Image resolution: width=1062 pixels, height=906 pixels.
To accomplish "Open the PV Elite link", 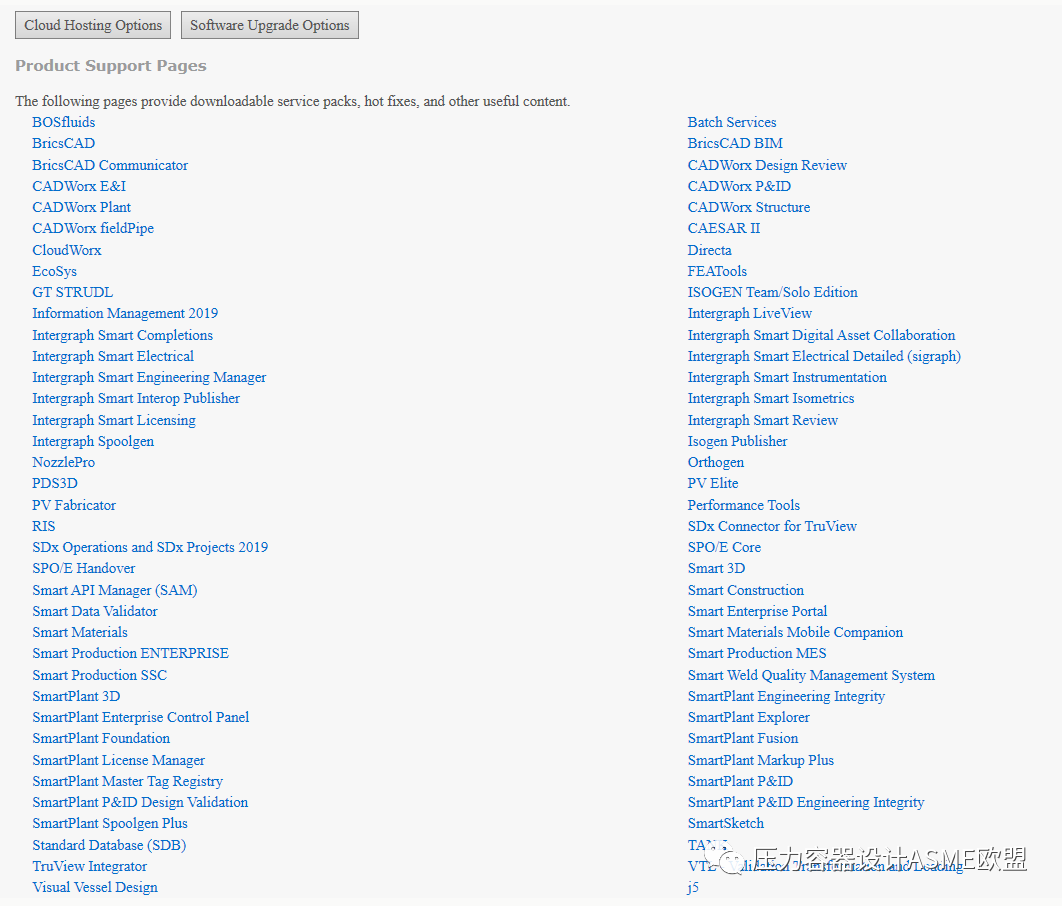I will click(x=713, y=483).
